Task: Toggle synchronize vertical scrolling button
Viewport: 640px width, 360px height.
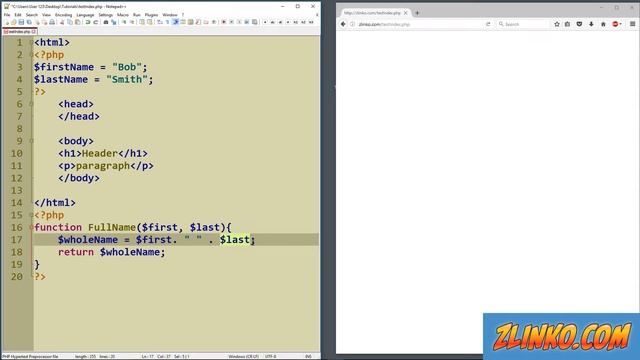Action: tap(142, 22)
